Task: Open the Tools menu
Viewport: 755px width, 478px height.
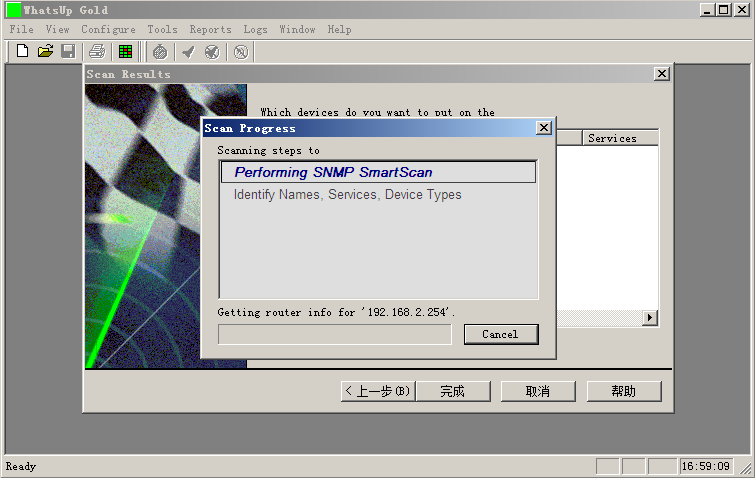Action: pyautogui.click(x=162, y=29)
